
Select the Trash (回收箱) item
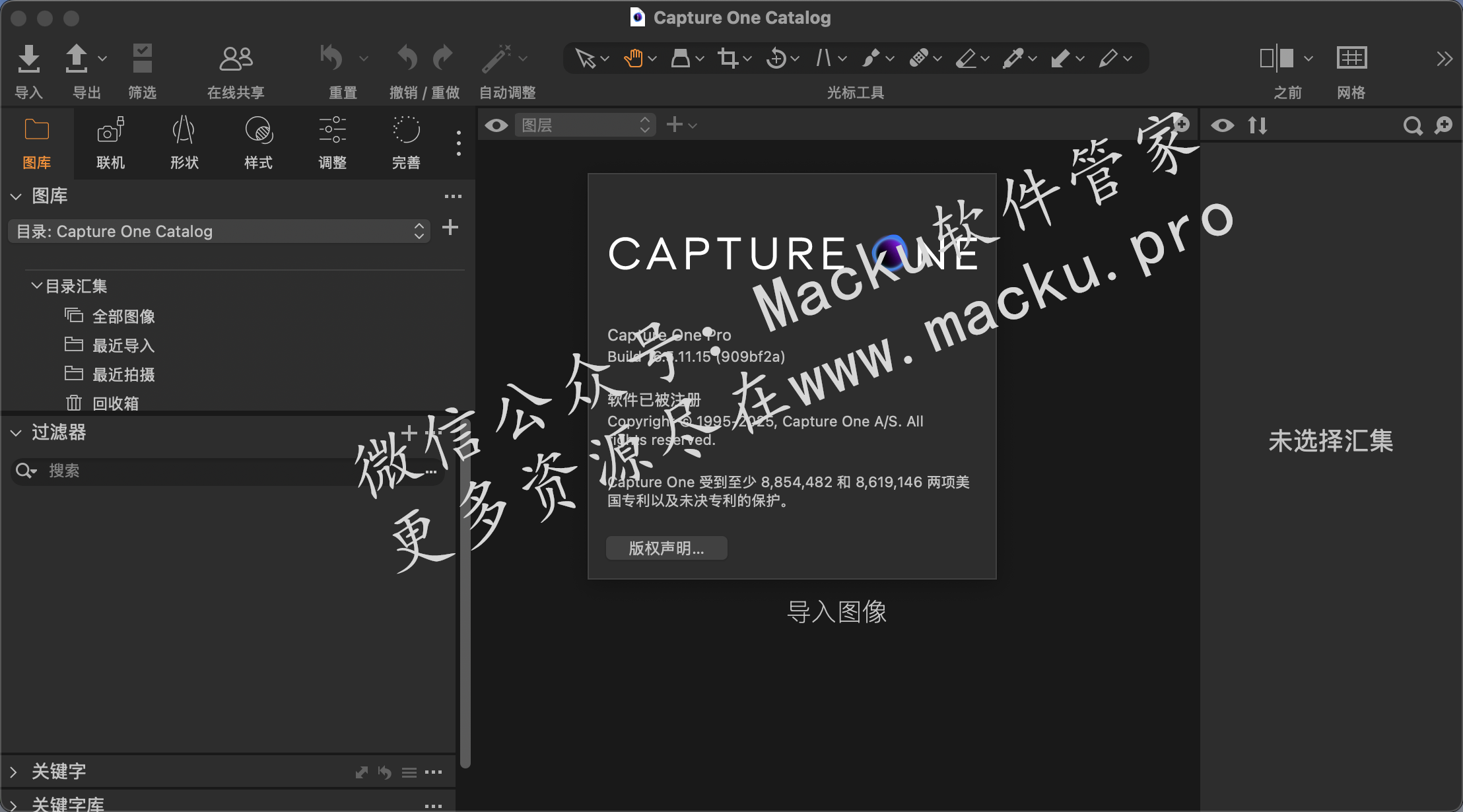pyautogui.click(x=116, y=403)
